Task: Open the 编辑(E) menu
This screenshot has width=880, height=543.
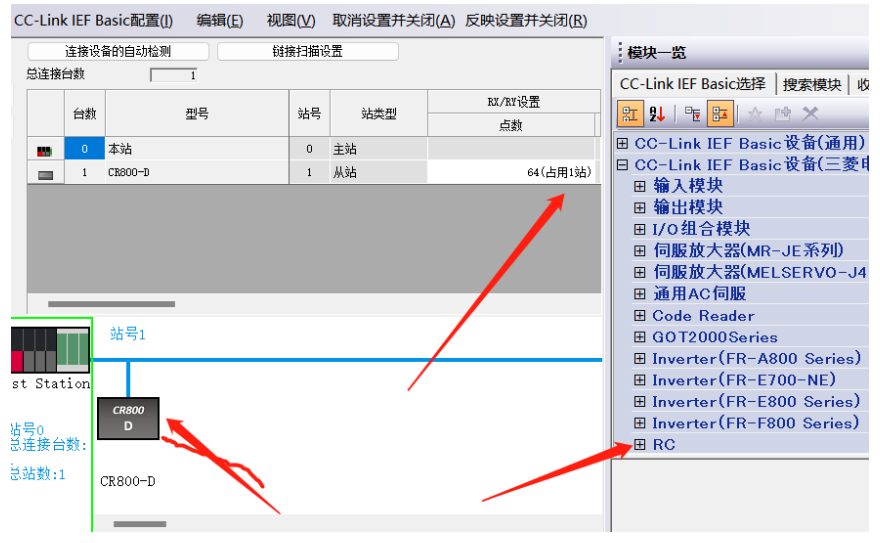Action: pyautogui.click(x=219, y=21)
